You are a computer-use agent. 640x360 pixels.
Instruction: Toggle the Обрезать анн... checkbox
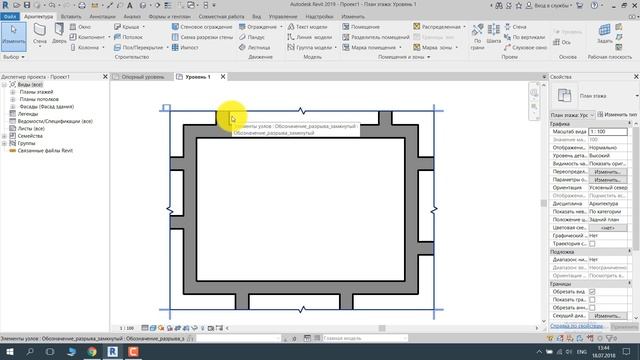592,308
